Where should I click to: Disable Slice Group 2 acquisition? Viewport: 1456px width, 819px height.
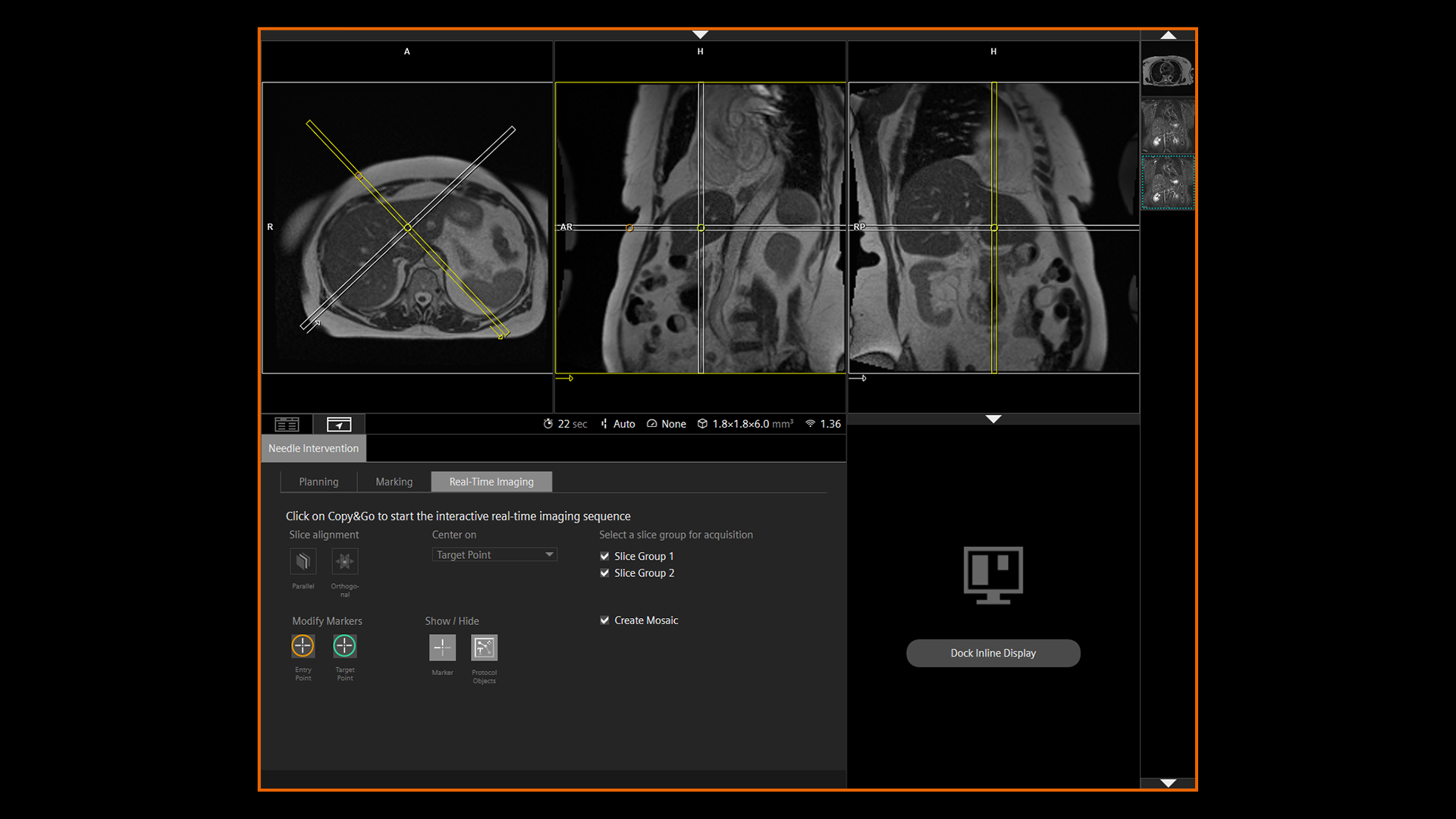coord(604,573)
